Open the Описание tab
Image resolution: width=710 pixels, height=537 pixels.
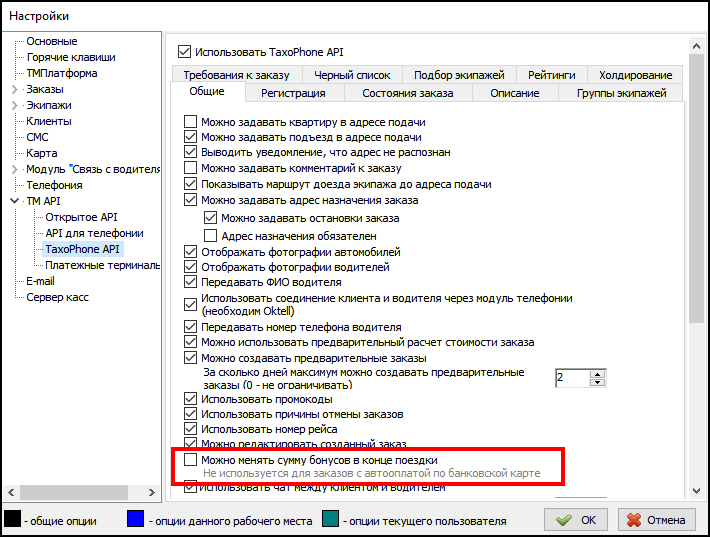coord(514,93)
